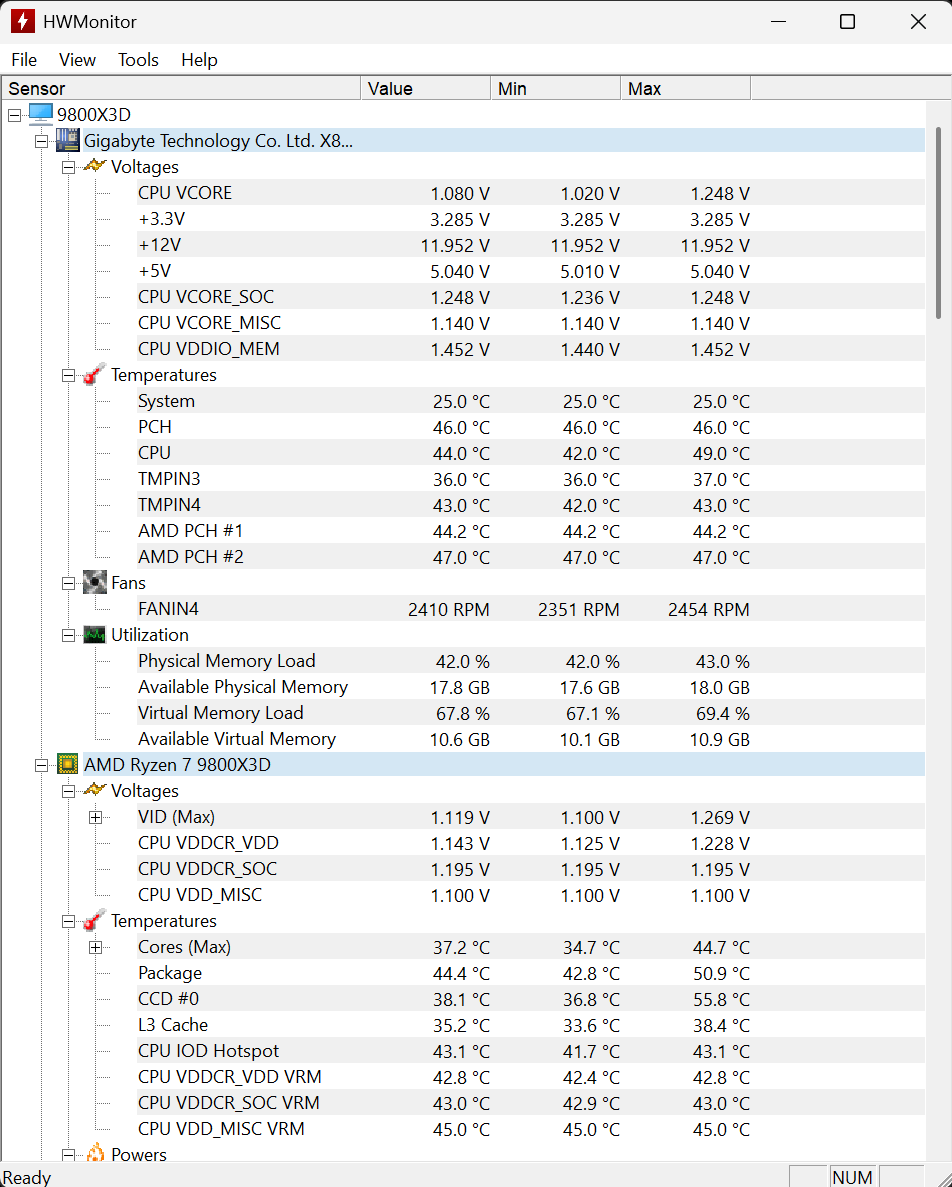Click the Value column header

click(x=425, y=89)
